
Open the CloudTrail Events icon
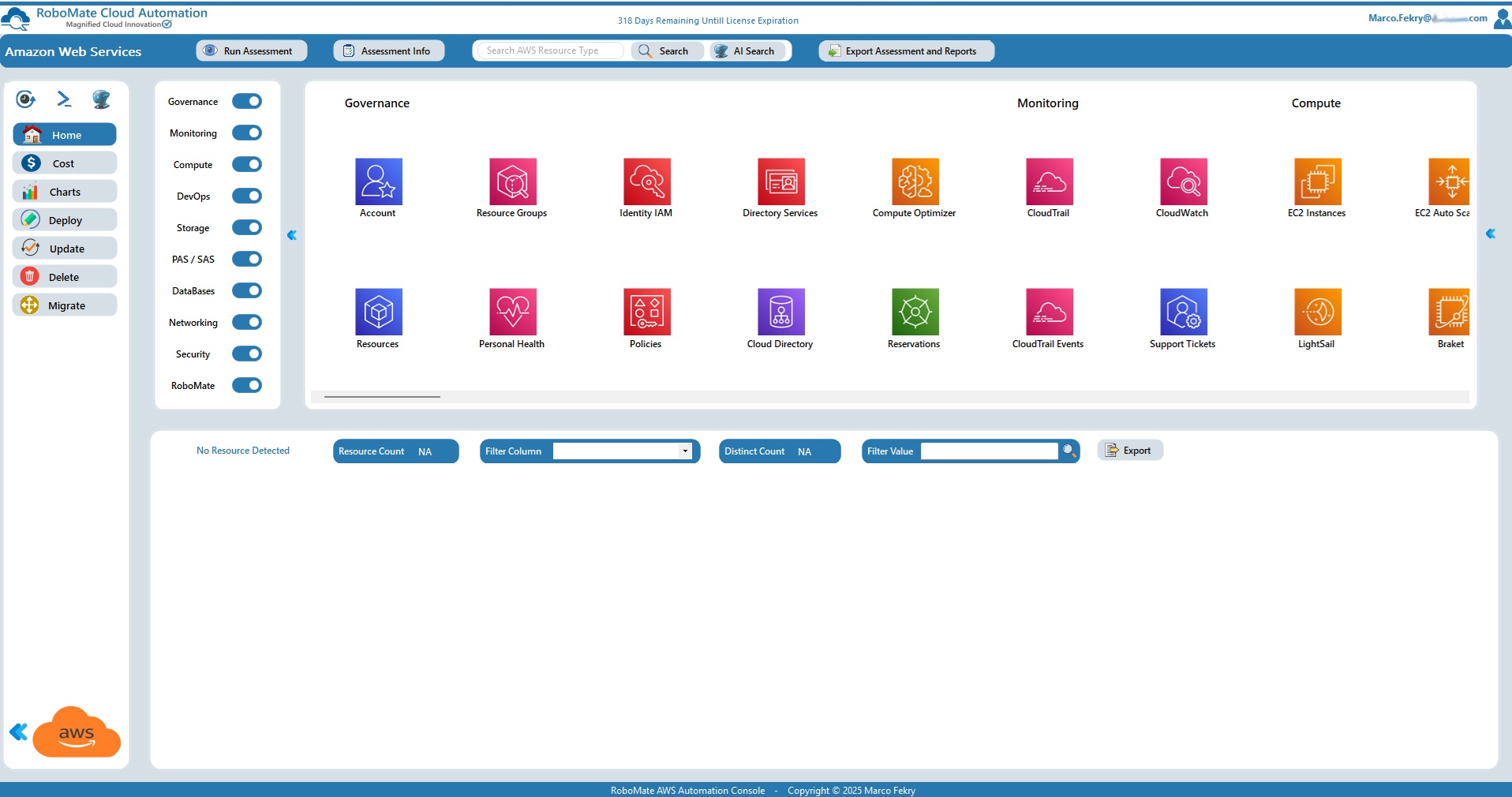(x=1050, y=312)
